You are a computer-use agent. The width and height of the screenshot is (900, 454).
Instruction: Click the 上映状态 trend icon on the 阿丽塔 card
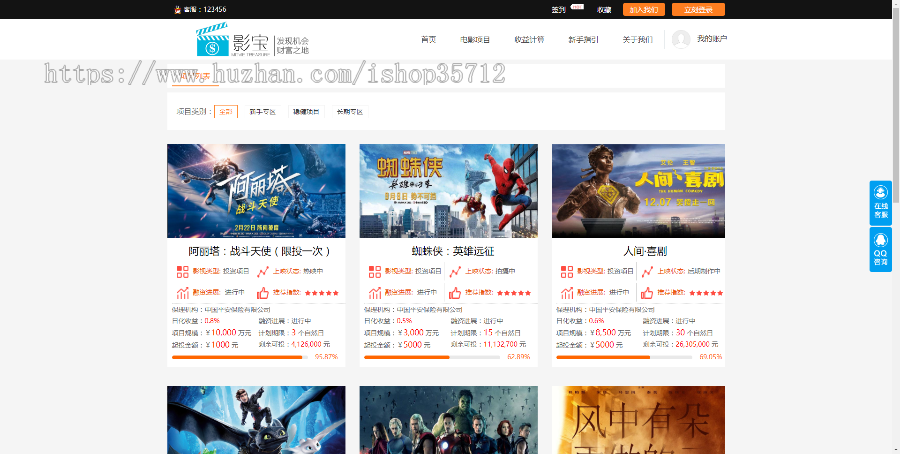(263, 271)
